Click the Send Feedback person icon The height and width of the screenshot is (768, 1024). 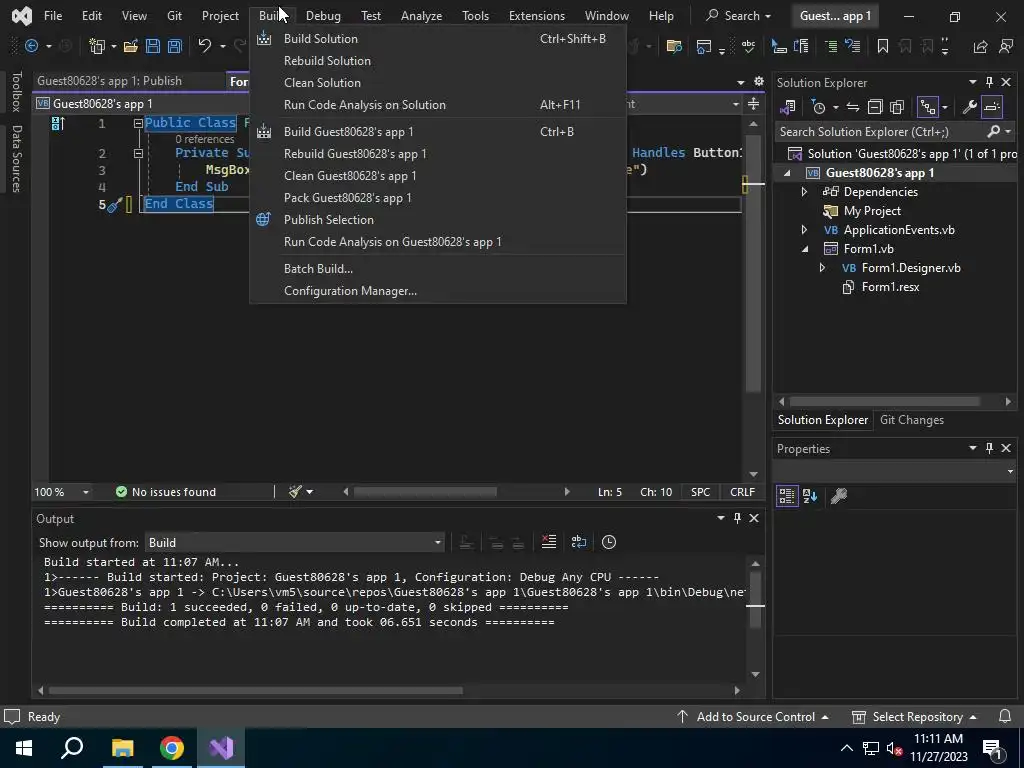pos(1006,46)
